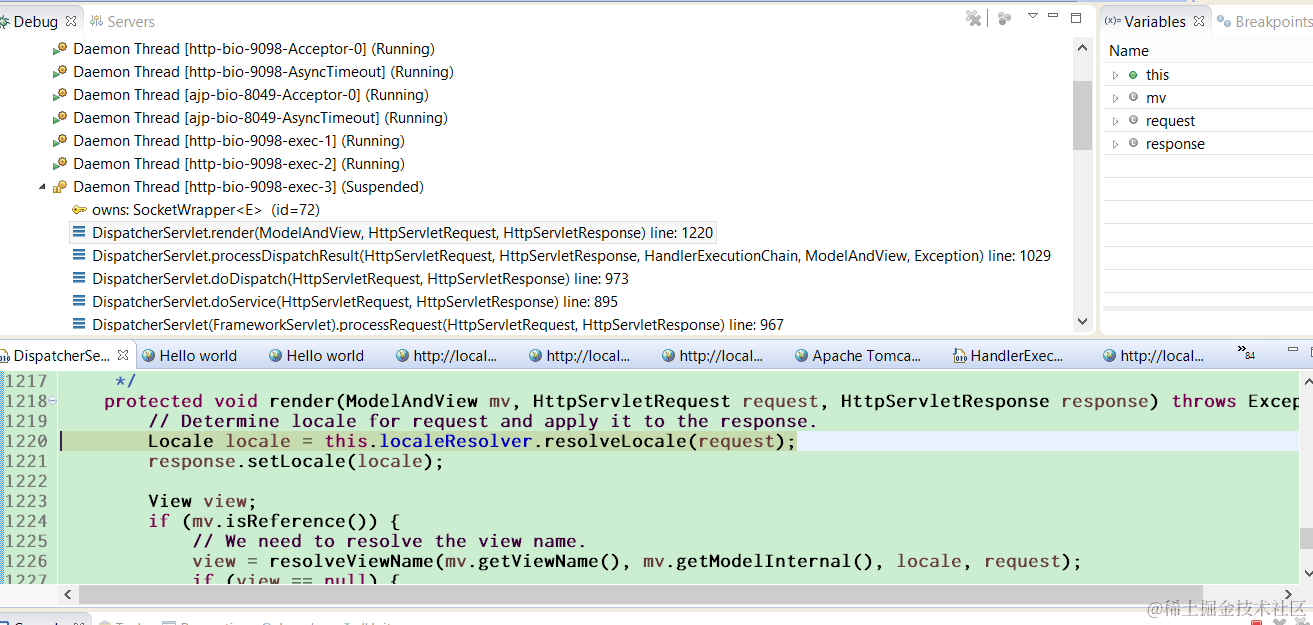Viewport: 1313px width, 625px height.
Task: Expand the 'response' variable node
Action: tap(1116, 144)
